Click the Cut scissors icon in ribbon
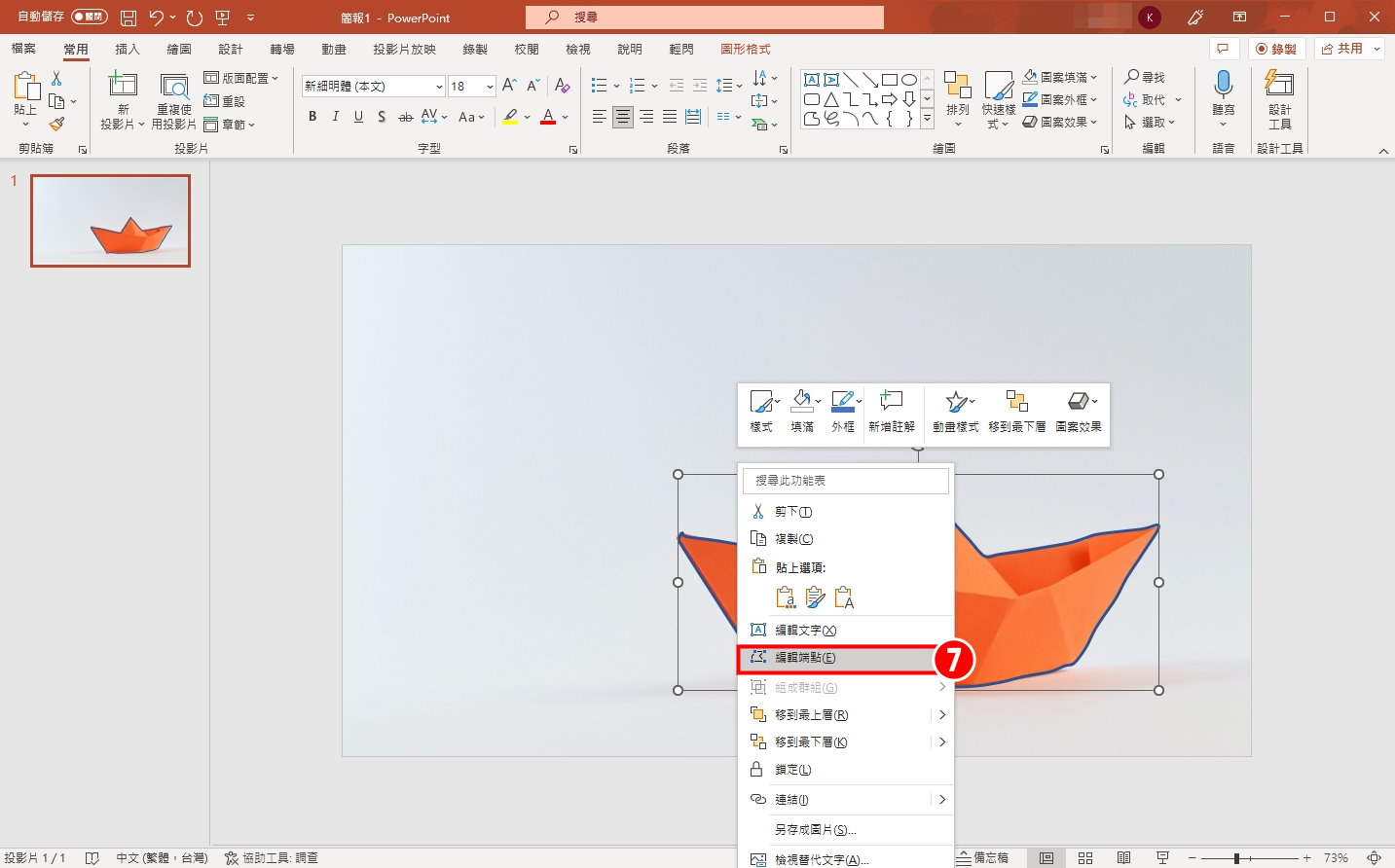The height and width of the screenshot is (868, 1395). coord(56,79)
